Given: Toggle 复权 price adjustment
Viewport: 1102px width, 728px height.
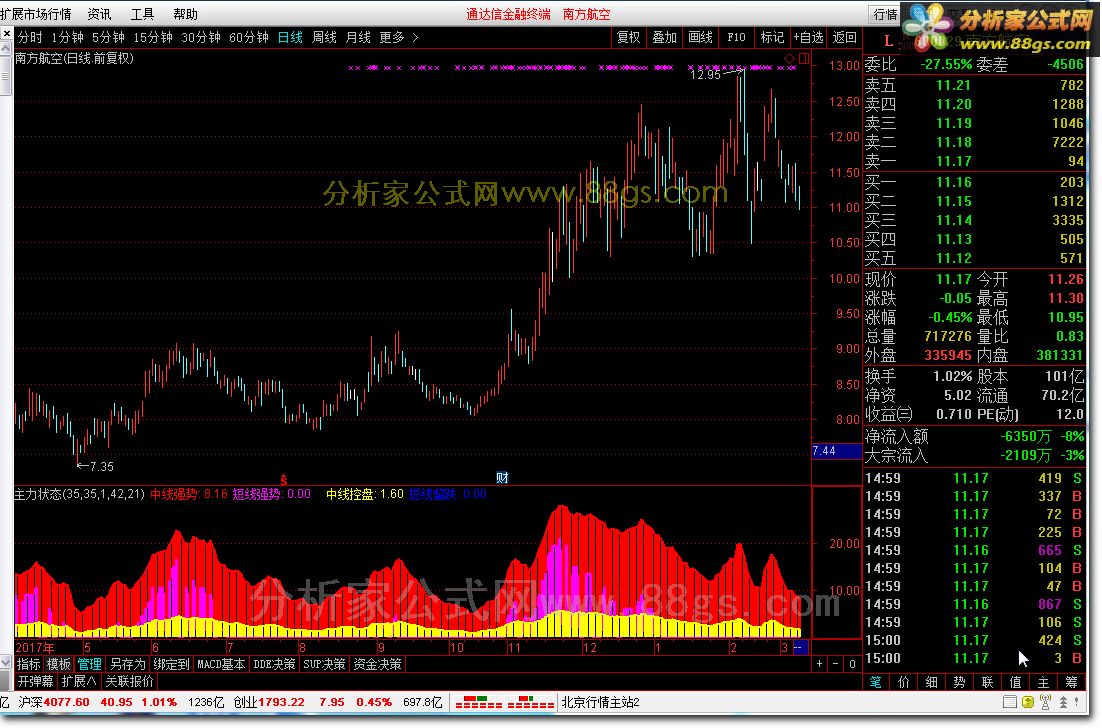Looking at the screenshot, I should (x=628, y=37).
